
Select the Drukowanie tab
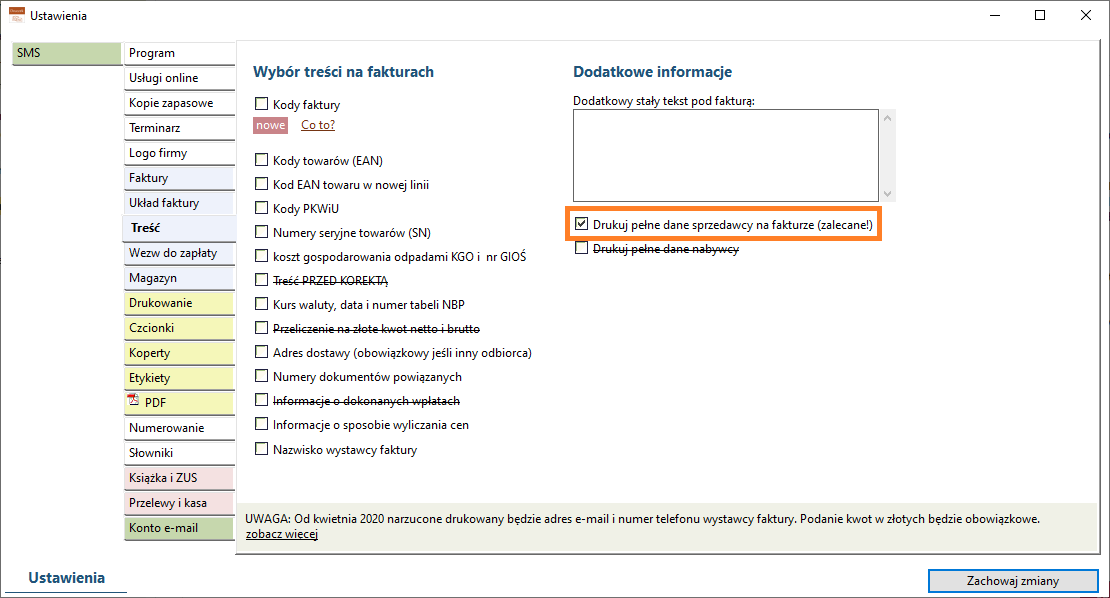click(x=178, y=303)
